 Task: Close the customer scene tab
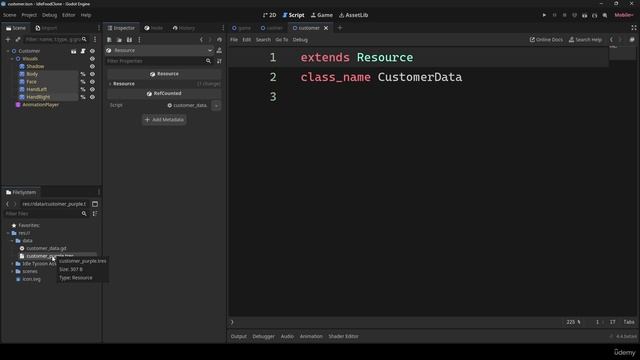coord(326,28)
